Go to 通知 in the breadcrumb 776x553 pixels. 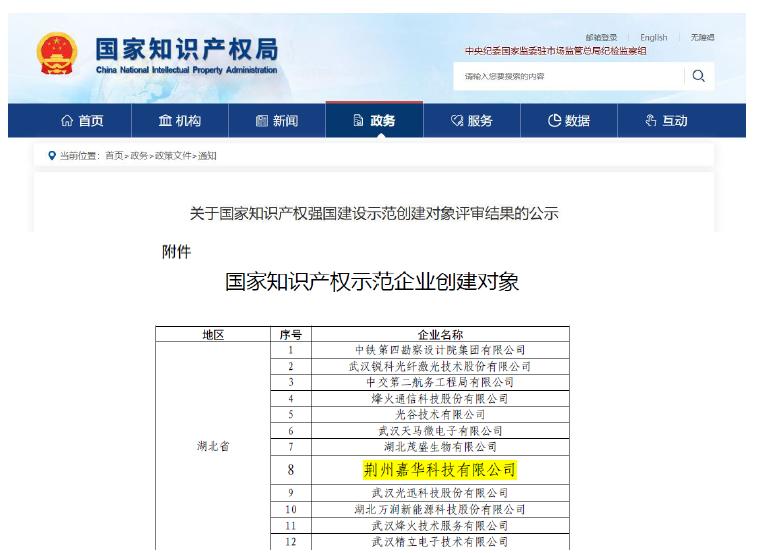(x=207, y=156)
